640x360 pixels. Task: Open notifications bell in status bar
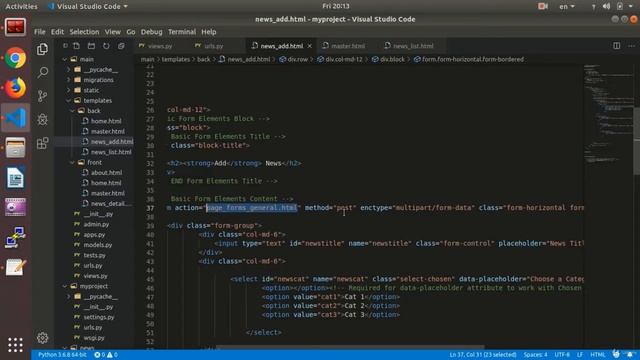tap(631, 354)
